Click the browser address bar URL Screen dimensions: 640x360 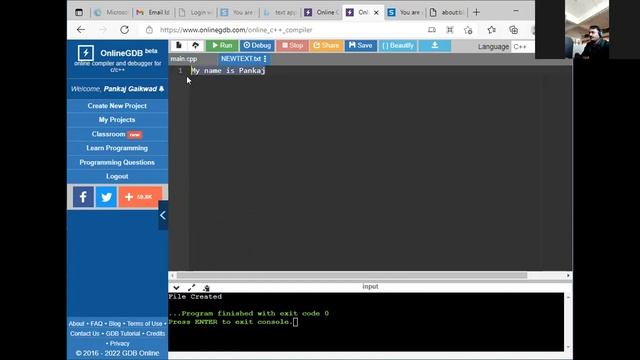pyautogui.click(x=236, y=30)
